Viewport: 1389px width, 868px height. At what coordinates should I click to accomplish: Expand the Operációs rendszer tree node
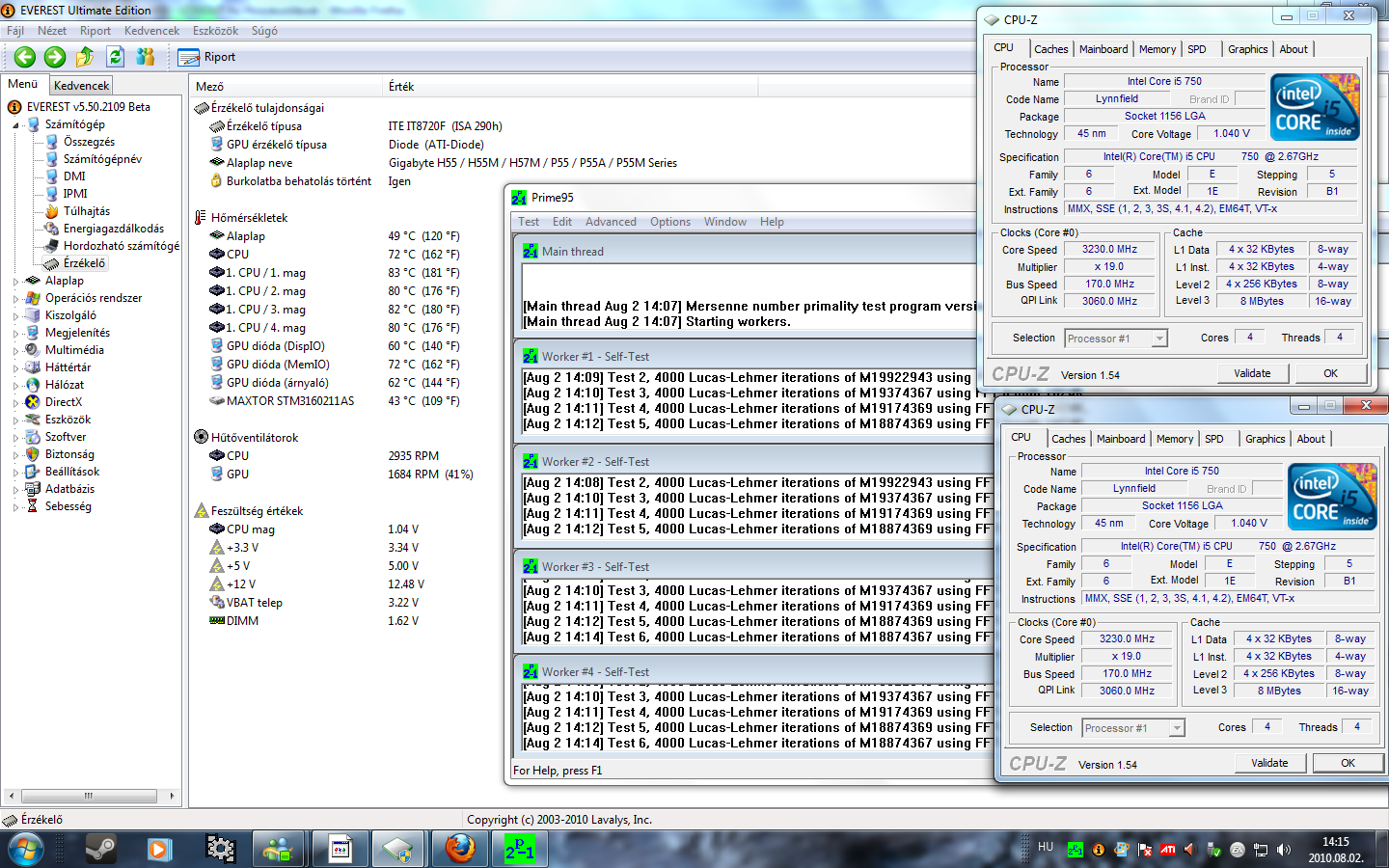click(16, 298)
